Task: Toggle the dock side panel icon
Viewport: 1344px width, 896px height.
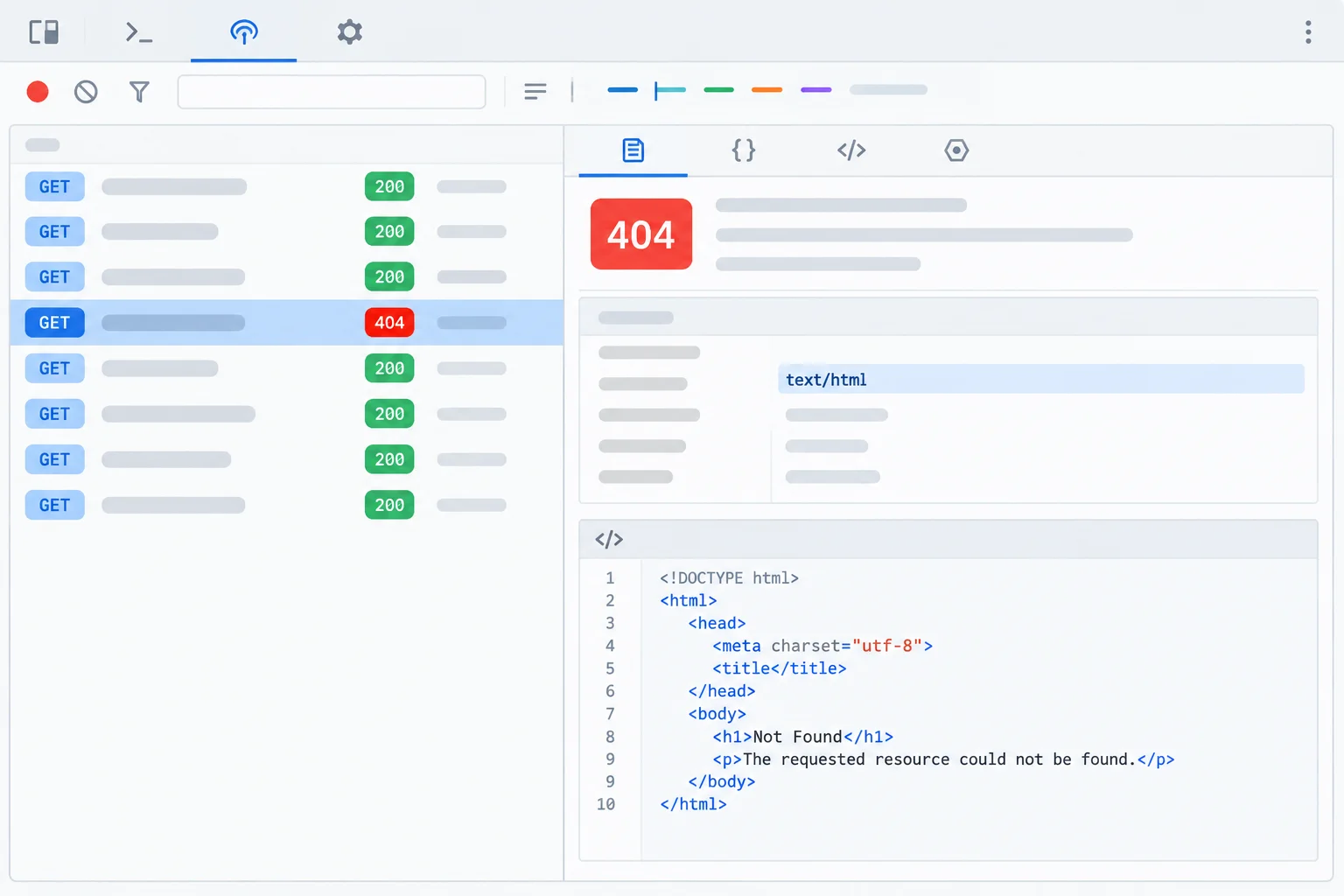Action: click(x=44, y=32)
